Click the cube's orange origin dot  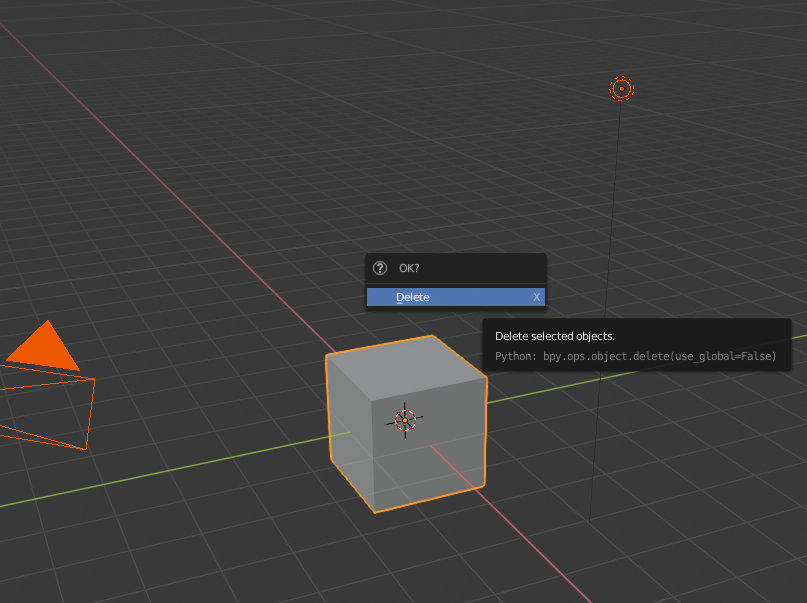pos(405,420)
